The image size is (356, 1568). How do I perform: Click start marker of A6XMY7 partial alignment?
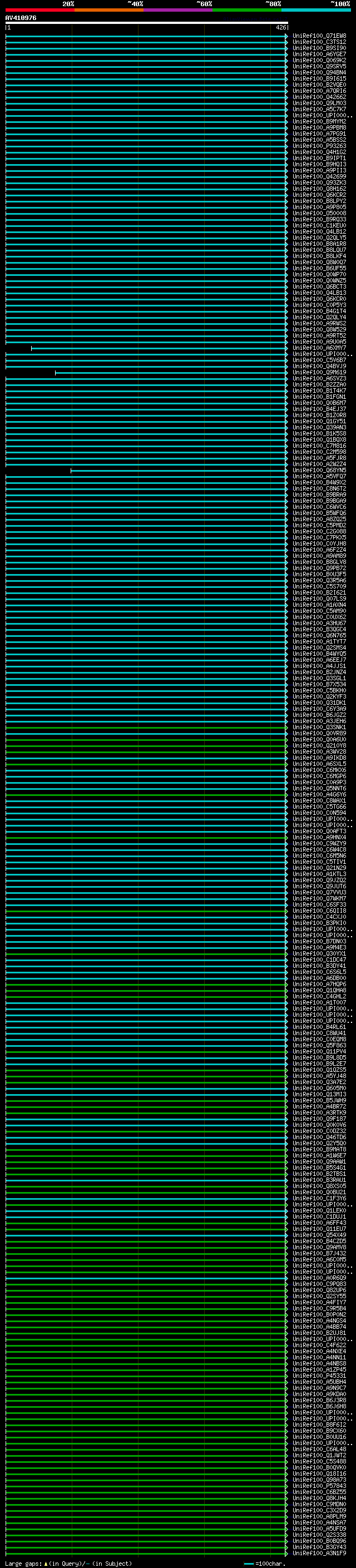click(32, 348)
